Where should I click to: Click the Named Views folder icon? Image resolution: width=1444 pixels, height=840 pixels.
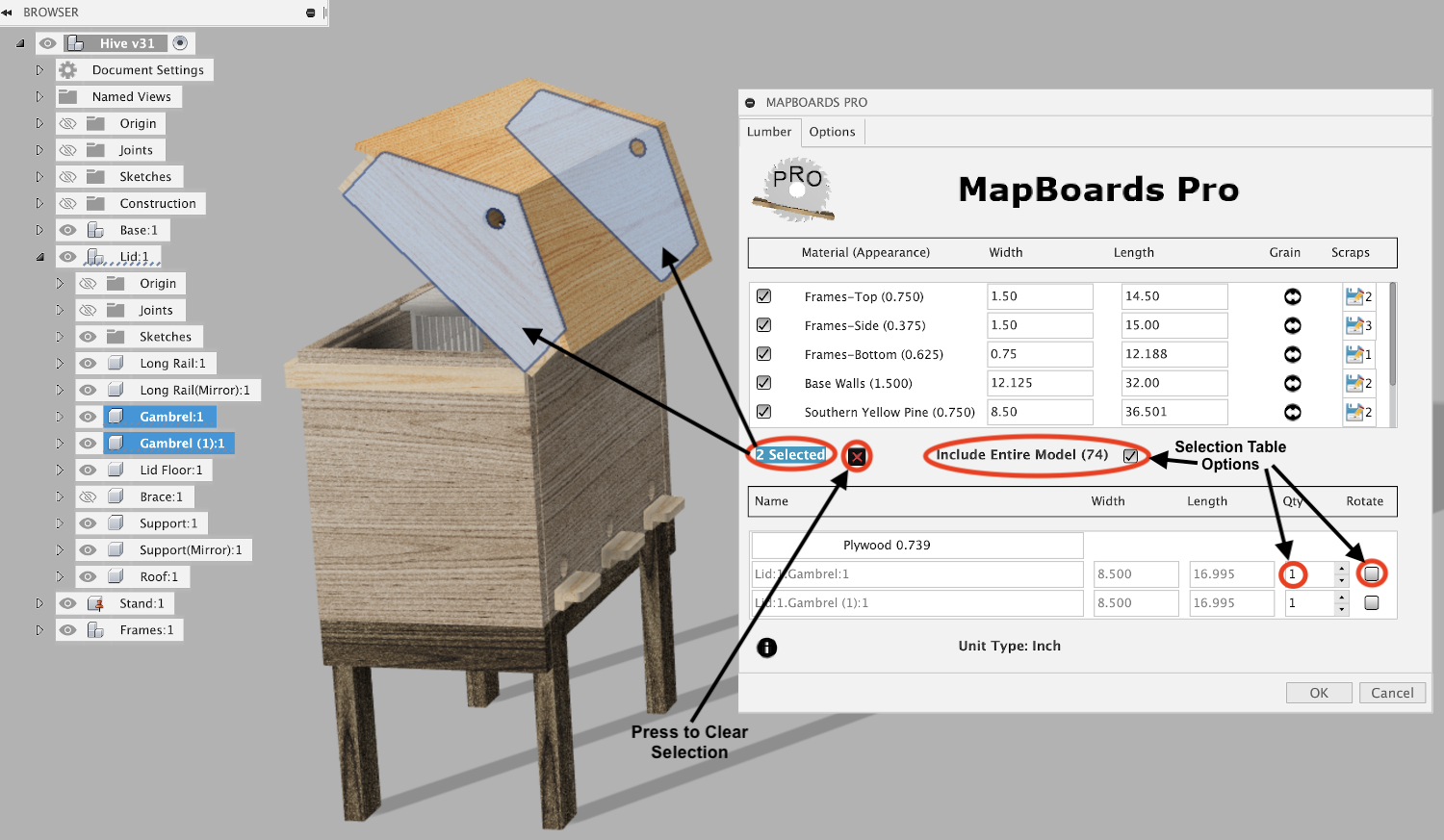click(x=67, y=97)
